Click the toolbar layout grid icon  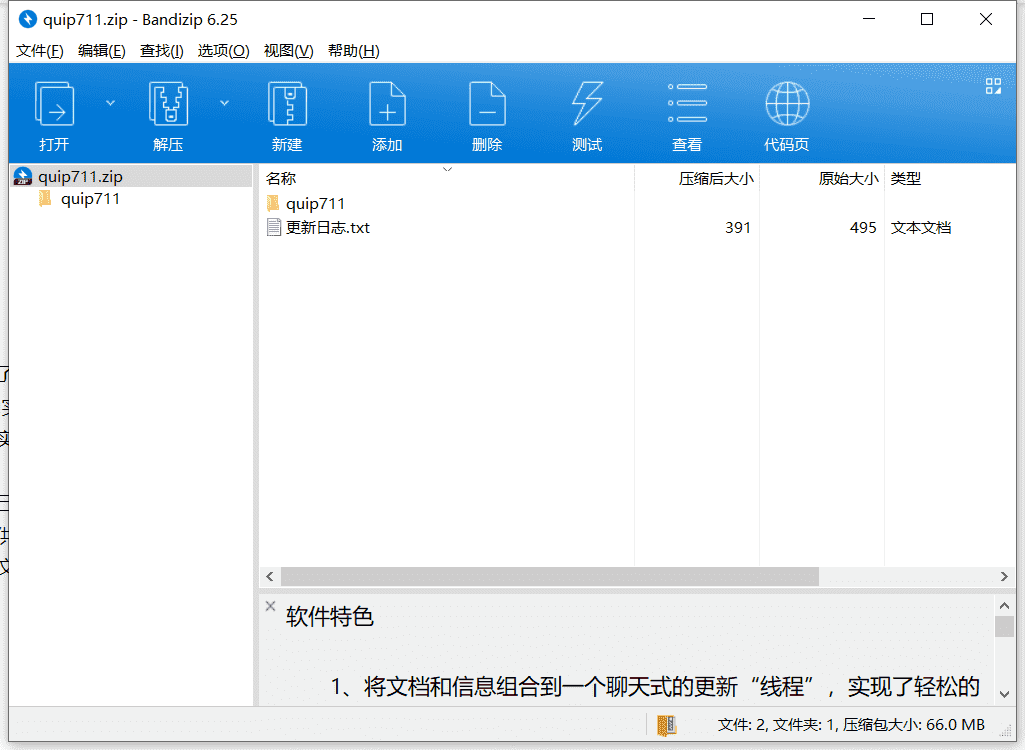993,86
